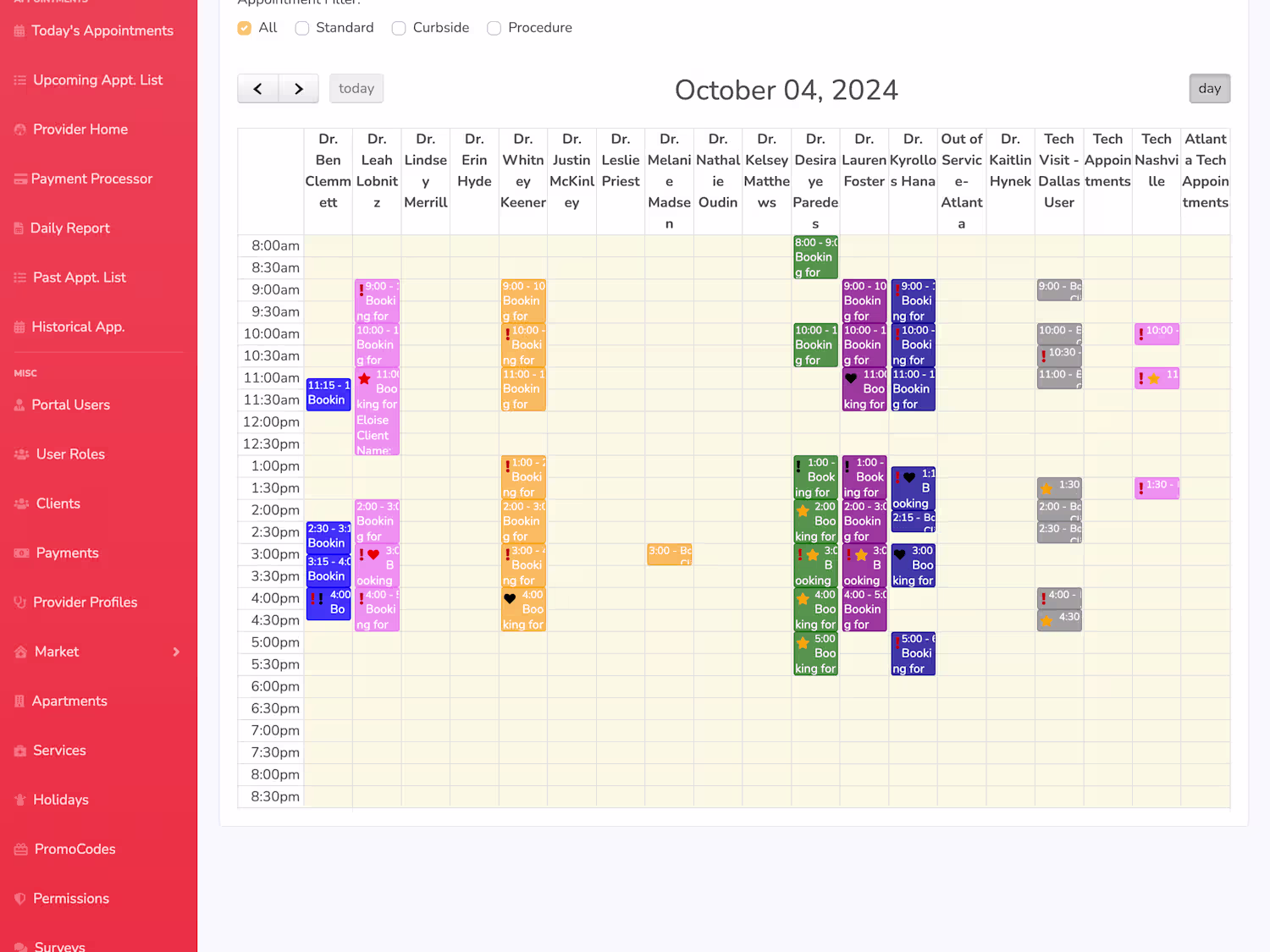This screenshot has height=952, width=1270.
Task: Click the User Roles group icon
Action: click(x=22, y=454)
